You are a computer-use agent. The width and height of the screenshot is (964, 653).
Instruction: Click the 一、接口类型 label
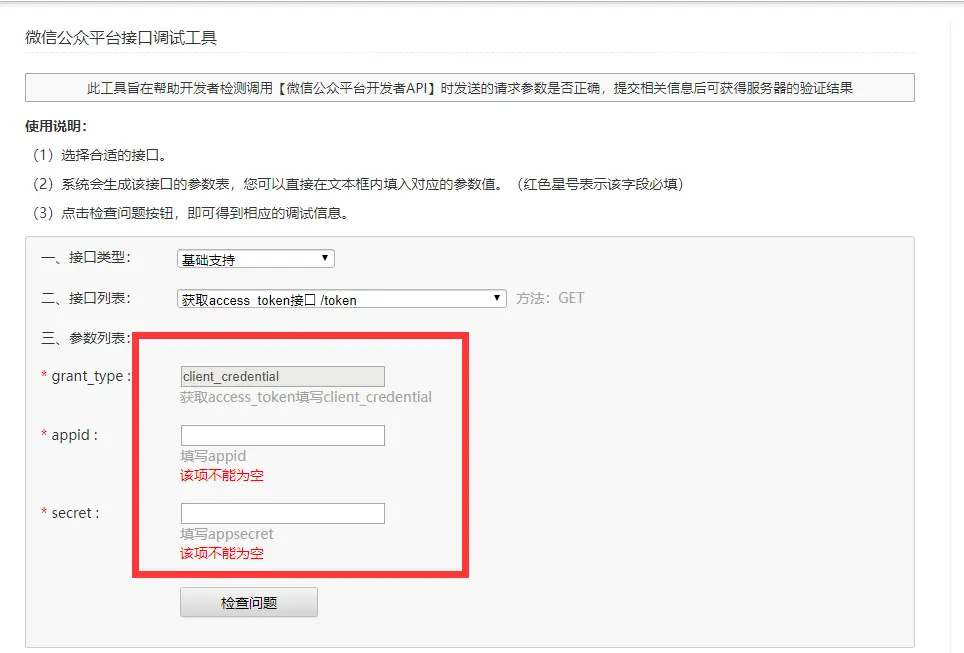[86, 257]
